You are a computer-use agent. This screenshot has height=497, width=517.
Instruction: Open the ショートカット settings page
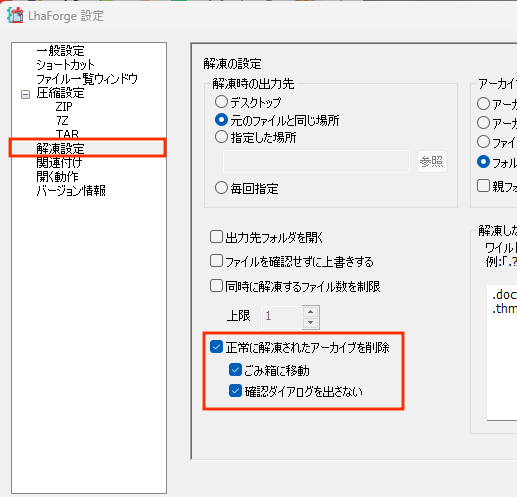click(x=65, y=65)
